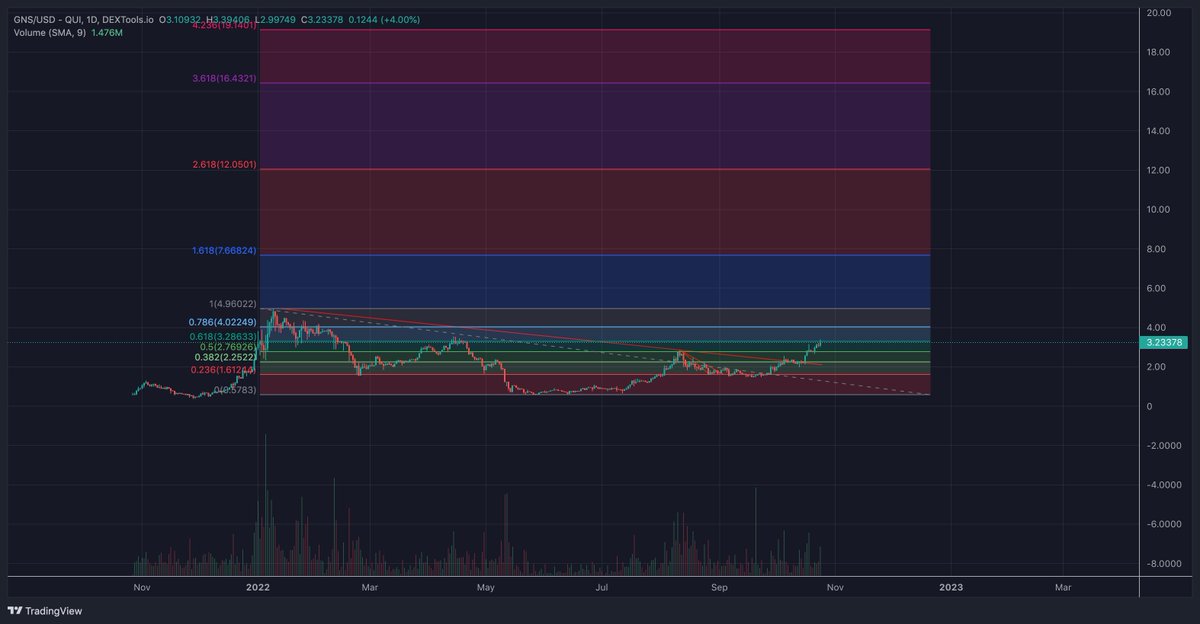
Task: Click the +4.00% change value
Action: 401,20
